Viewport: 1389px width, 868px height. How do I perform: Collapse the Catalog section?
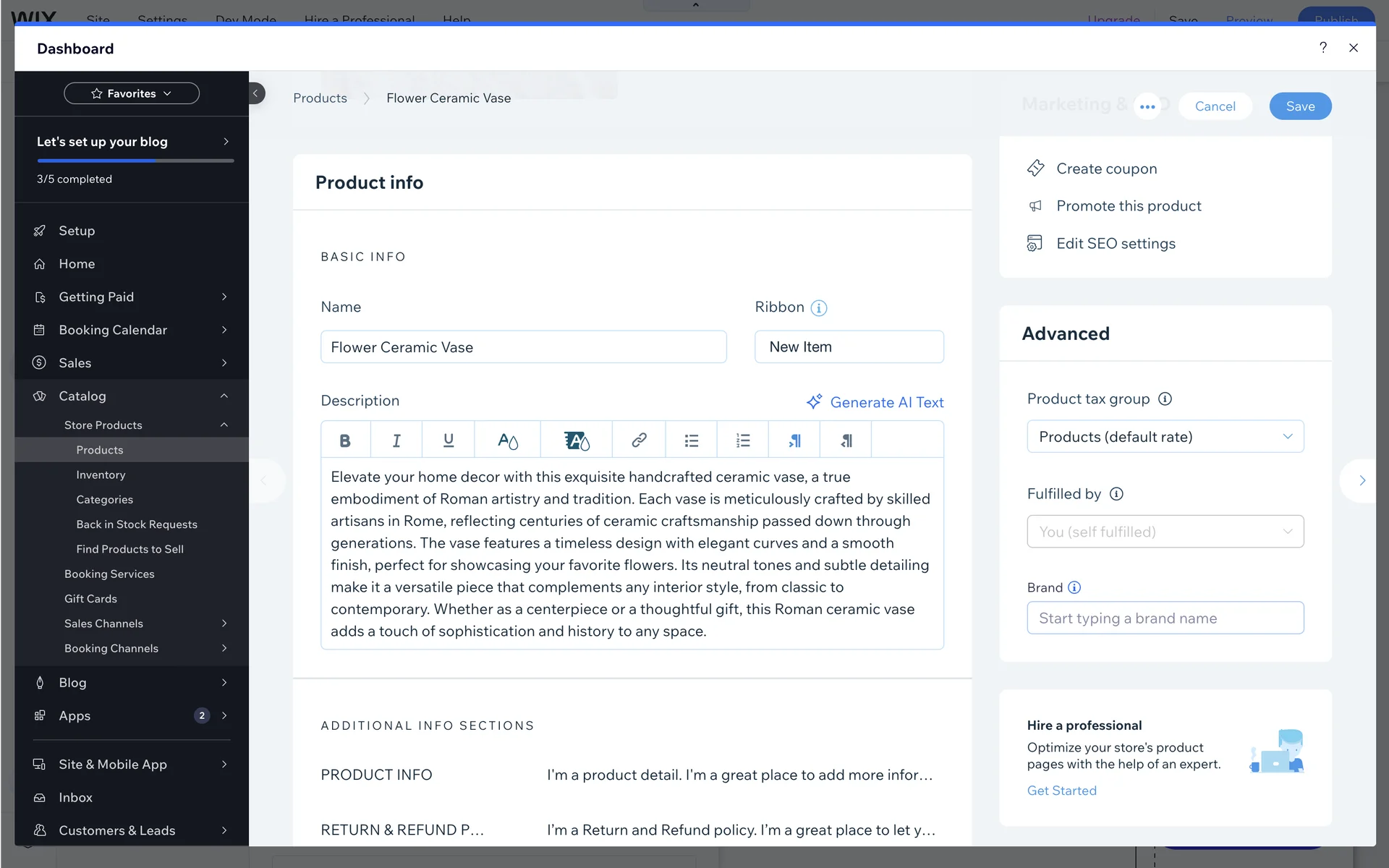[x=224, y=396]
